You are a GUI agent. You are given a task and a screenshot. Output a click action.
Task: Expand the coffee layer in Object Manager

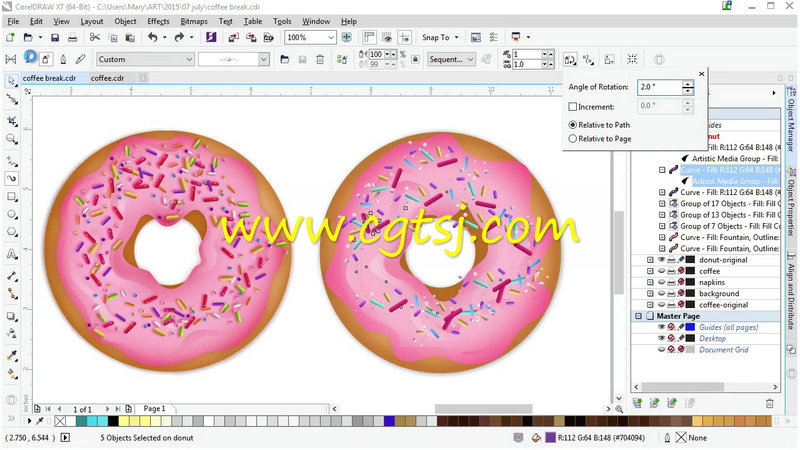tap(650, 271)
